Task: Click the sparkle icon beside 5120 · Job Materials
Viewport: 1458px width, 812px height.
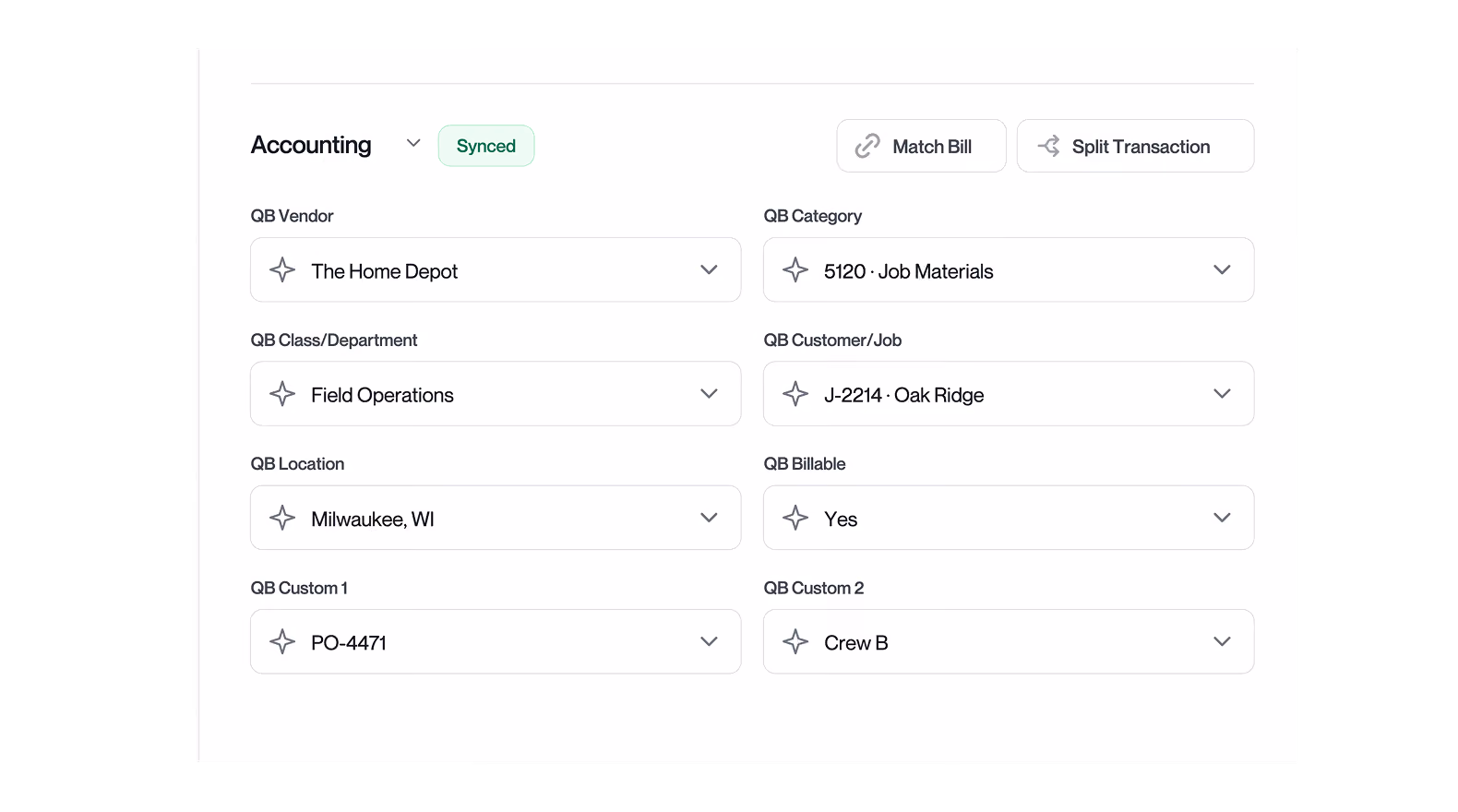Action: pos(795,270)
